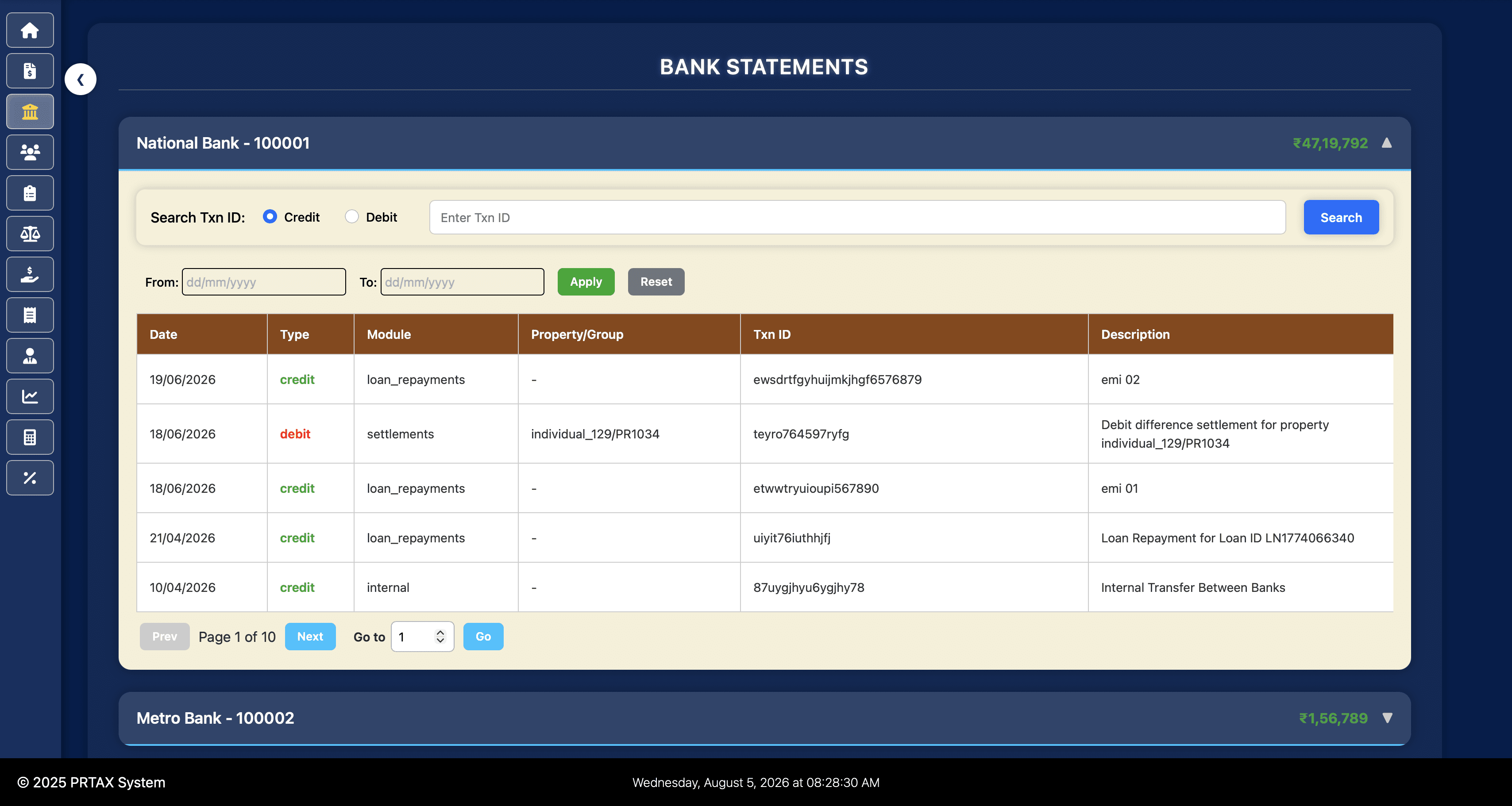The height and width of the screenshot is (806, 1512).
Task: Select Txn ID etwwtryuioupi567890
Action: click(x=816, y=489)
